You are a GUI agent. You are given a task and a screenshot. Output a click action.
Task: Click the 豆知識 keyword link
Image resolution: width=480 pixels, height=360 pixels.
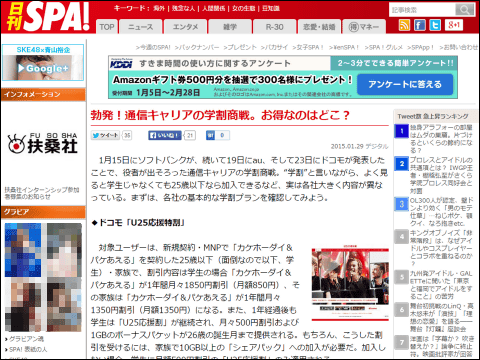(271, 8)
